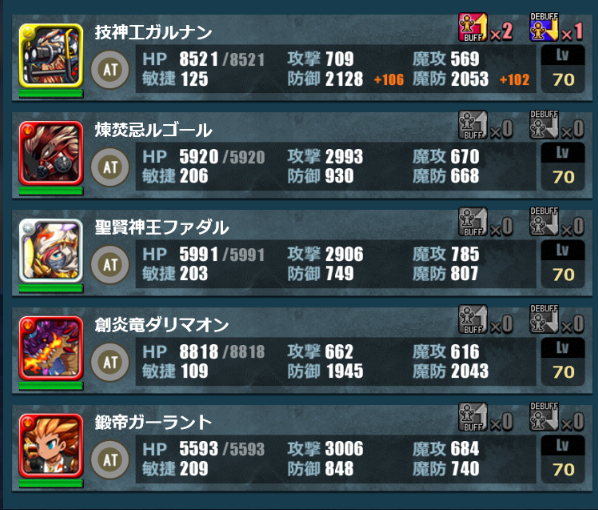Click active BUFF x2 icon for ガルナン
This screenshot has width=598, height=510.
click(x=473, y=27)
